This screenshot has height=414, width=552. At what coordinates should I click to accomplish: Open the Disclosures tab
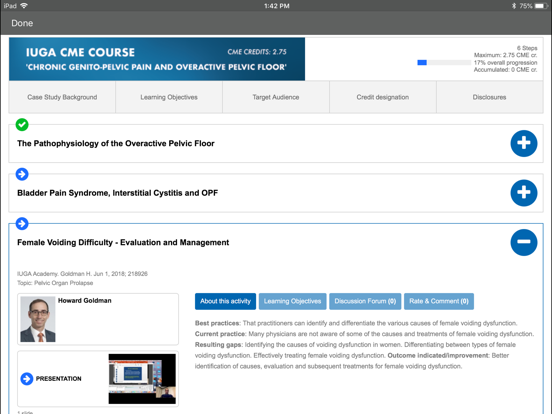coord(489,97)
